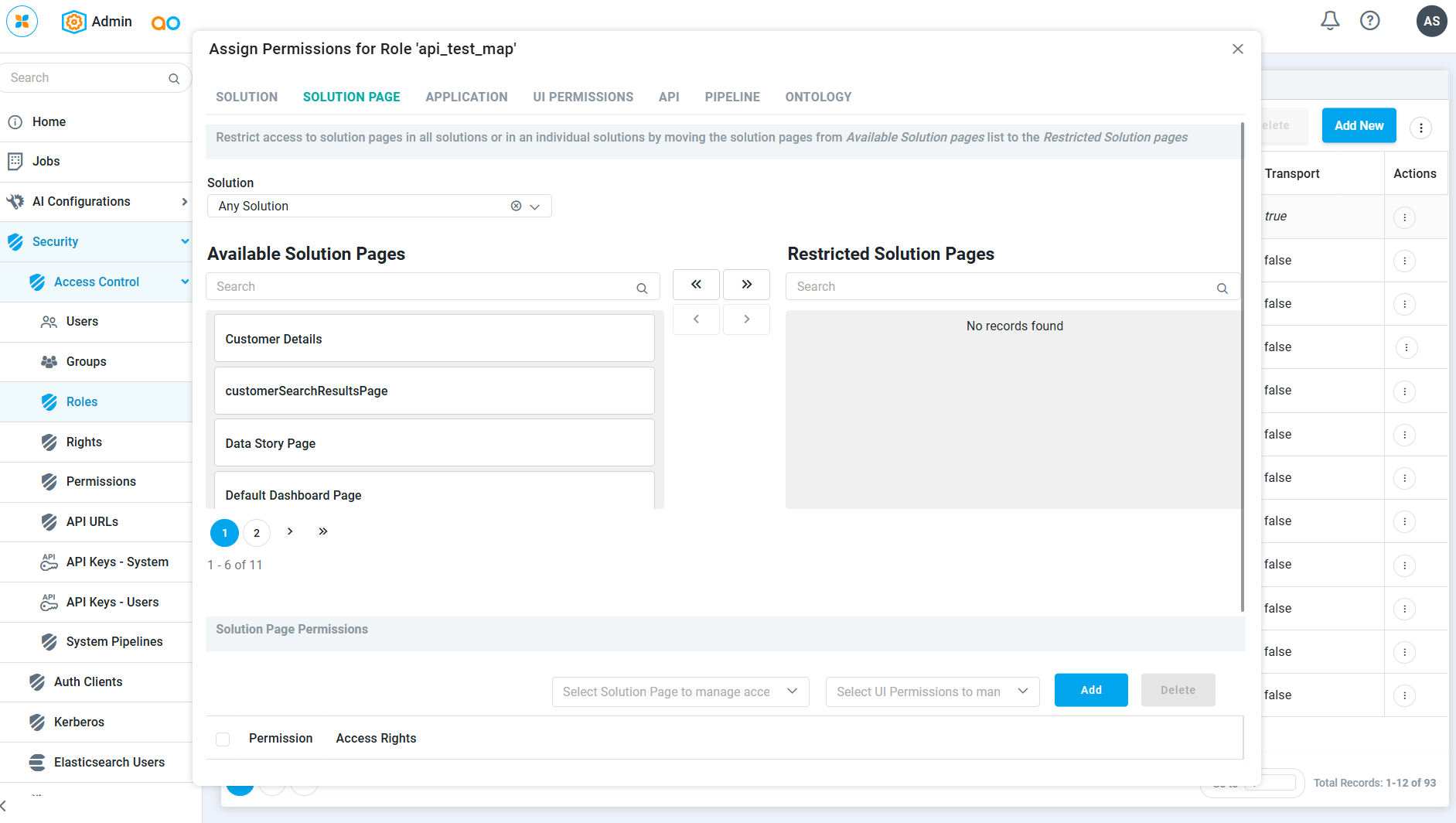The height and width of the screenshot is (823, 1456).
Task: Collapse the Access Control section
Action: [185, 282]
